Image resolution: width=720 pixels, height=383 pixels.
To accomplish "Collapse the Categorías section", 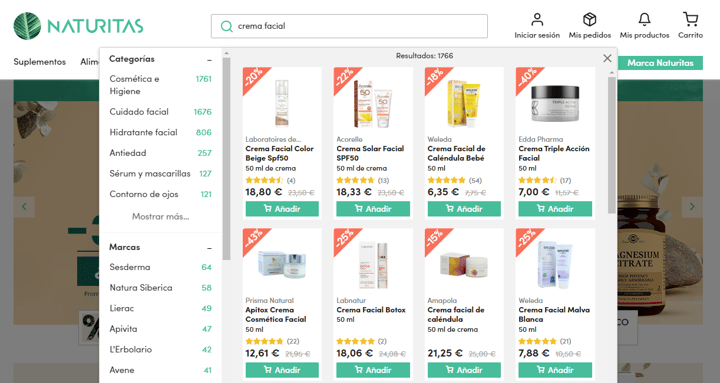I will click(209, 60).
